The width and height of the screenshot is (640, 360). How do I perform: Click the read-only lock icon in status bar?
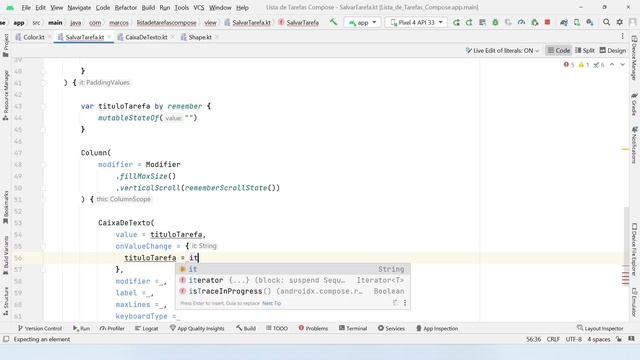(619, 339)
